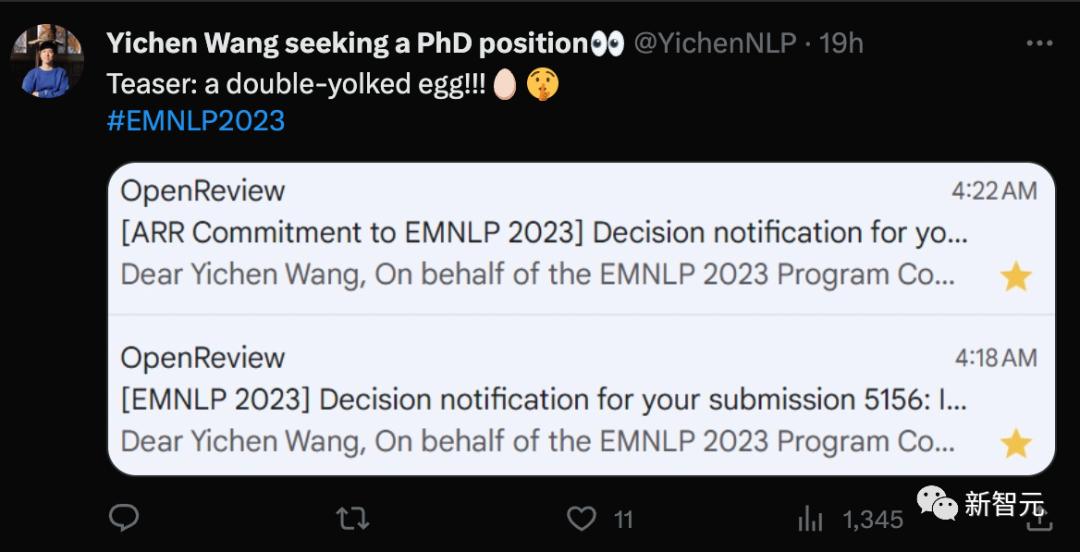This screenshot has height=552, width=1080.
Task: Toggle the star on the submission 5156 email
Action: point(1016,443)
